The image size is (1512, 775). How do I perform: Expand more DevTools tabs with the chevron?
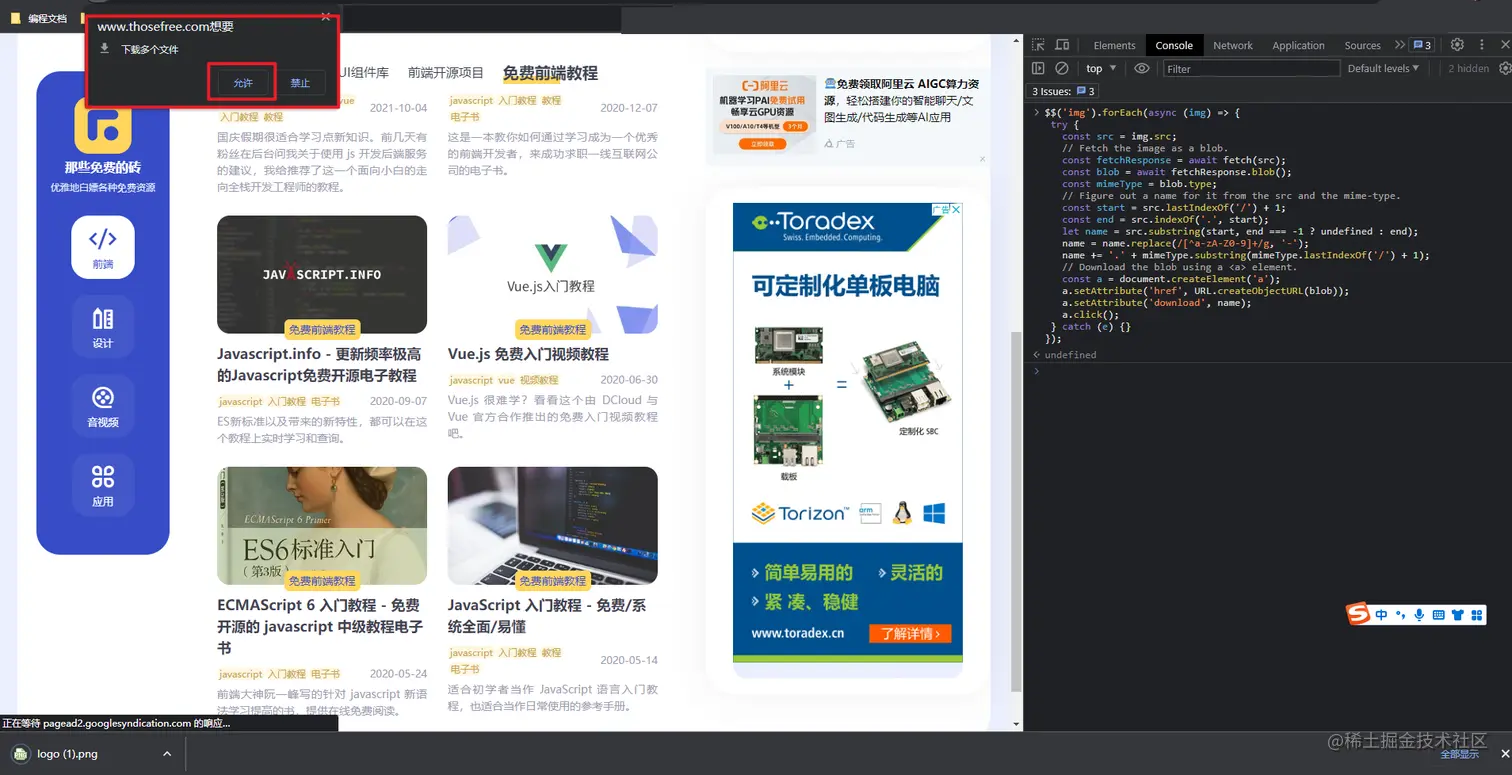pyautogui.click(x=1400, y=45)
